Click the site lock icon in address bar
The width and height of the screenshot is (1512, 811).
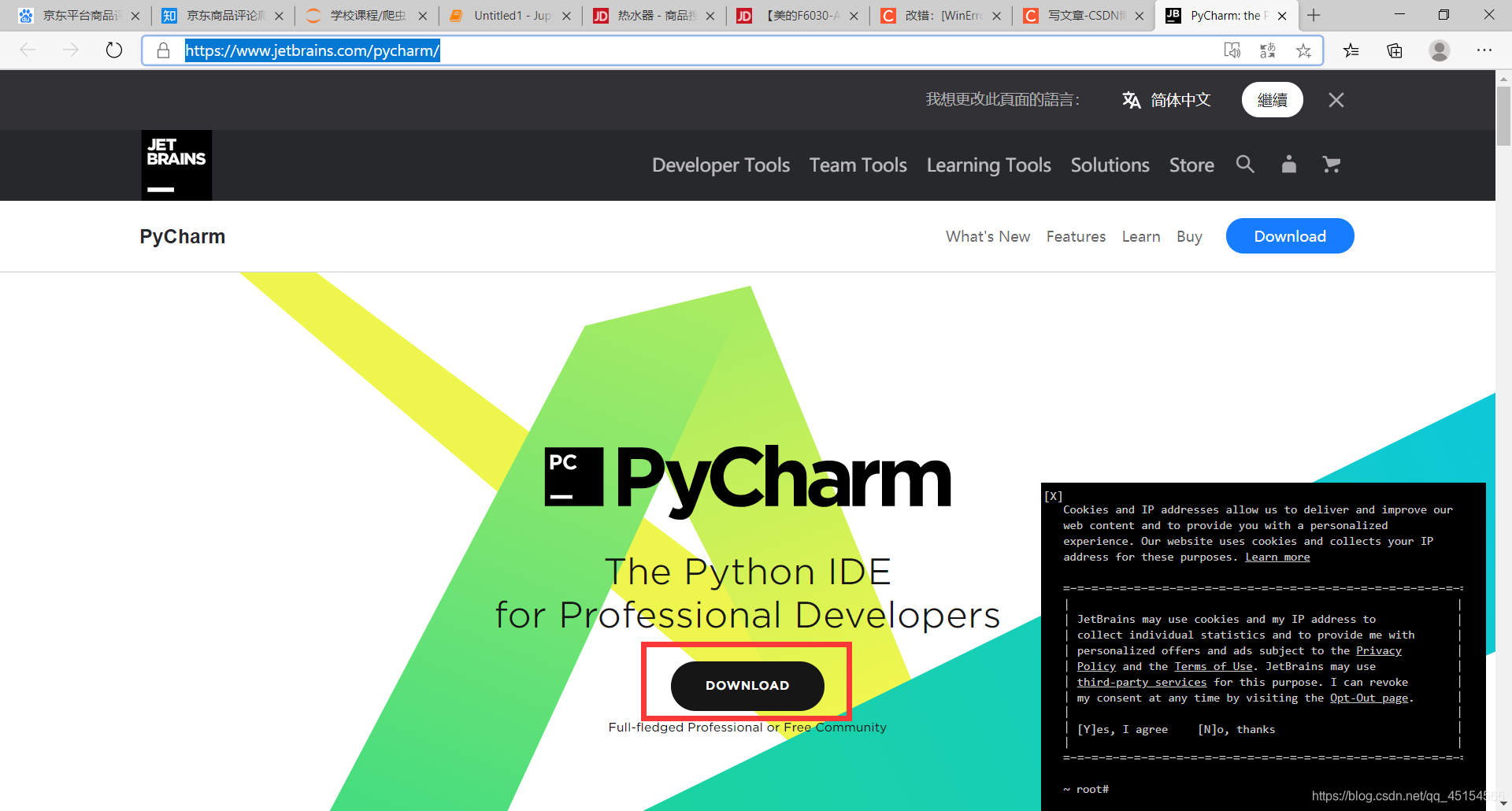click(163, 50)
